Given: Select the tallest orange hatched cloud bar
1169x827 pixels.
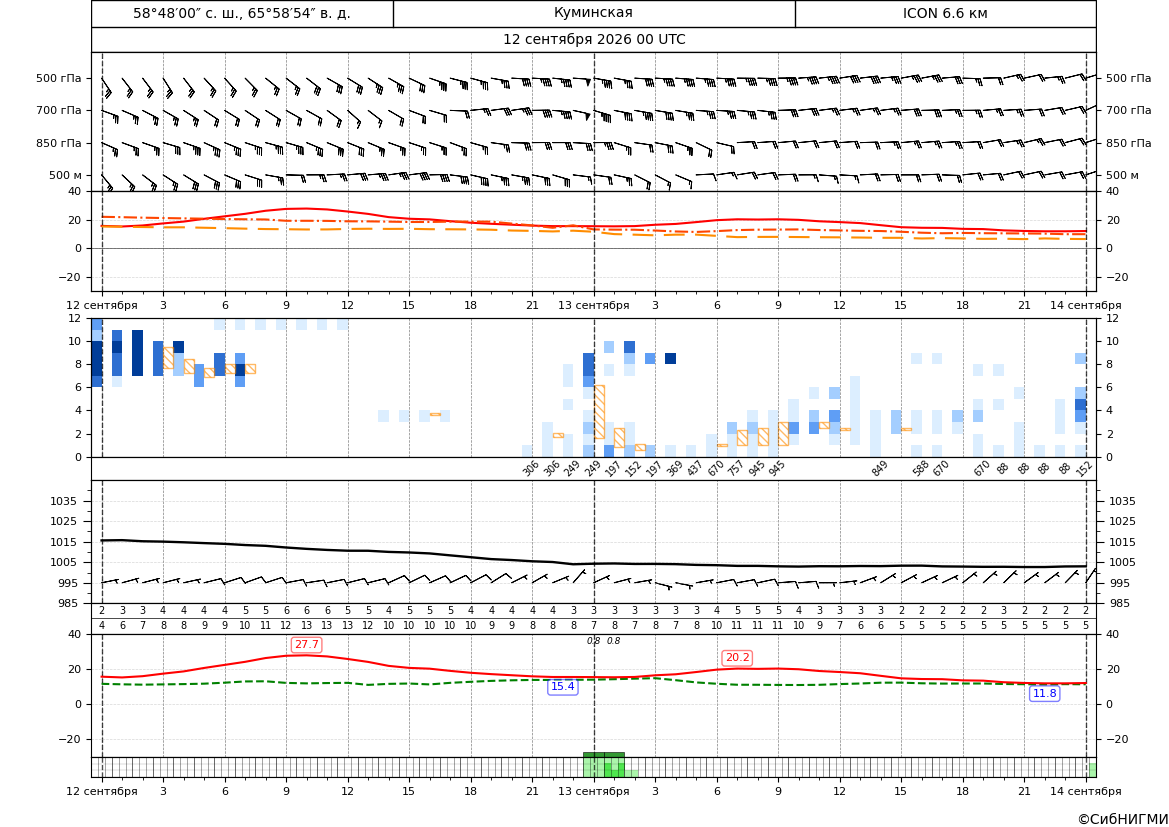Looking at the screenshot, I should point(599,412).
